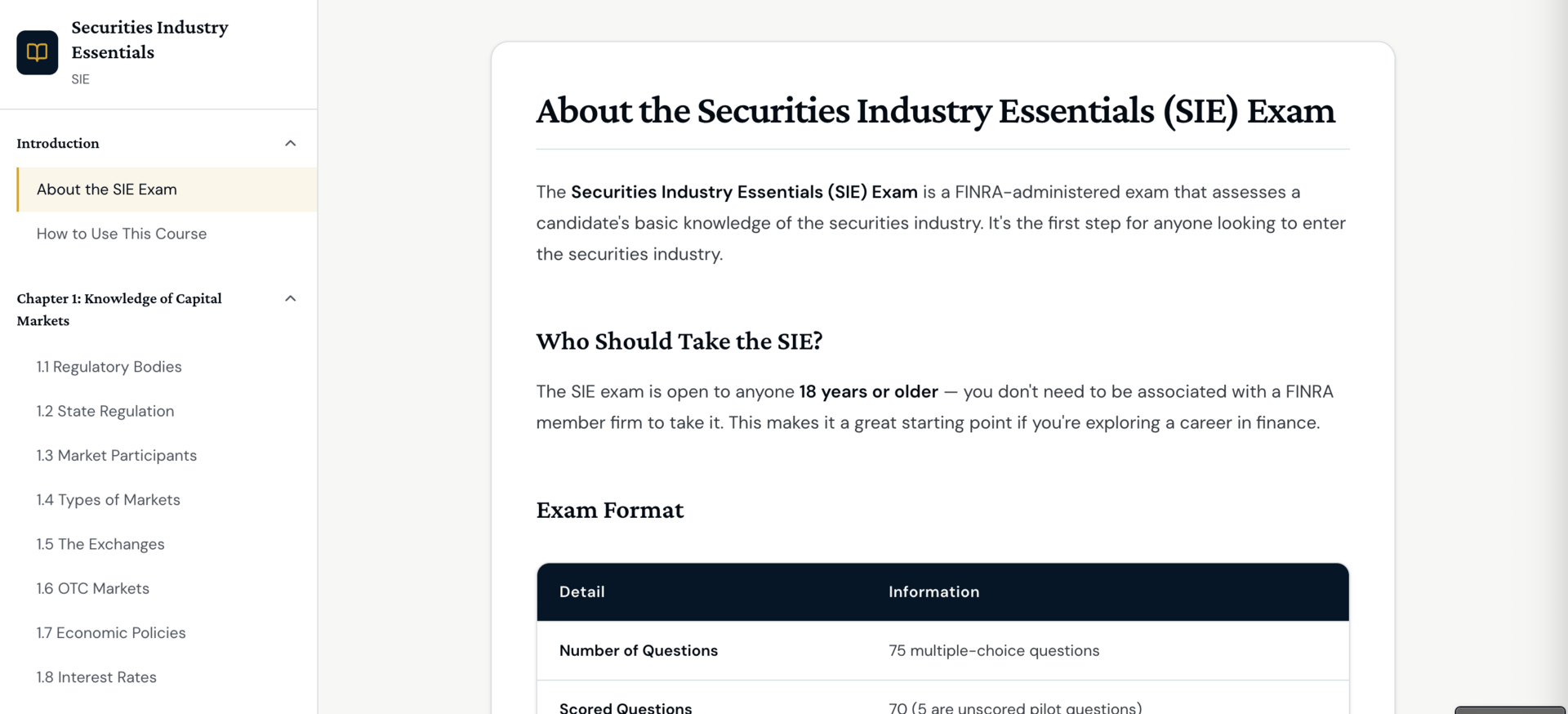The image size is (1568, 714).
Task: Go to 1.7 Economic Policies
Action: pyautogui.click(x=111, y=633)
